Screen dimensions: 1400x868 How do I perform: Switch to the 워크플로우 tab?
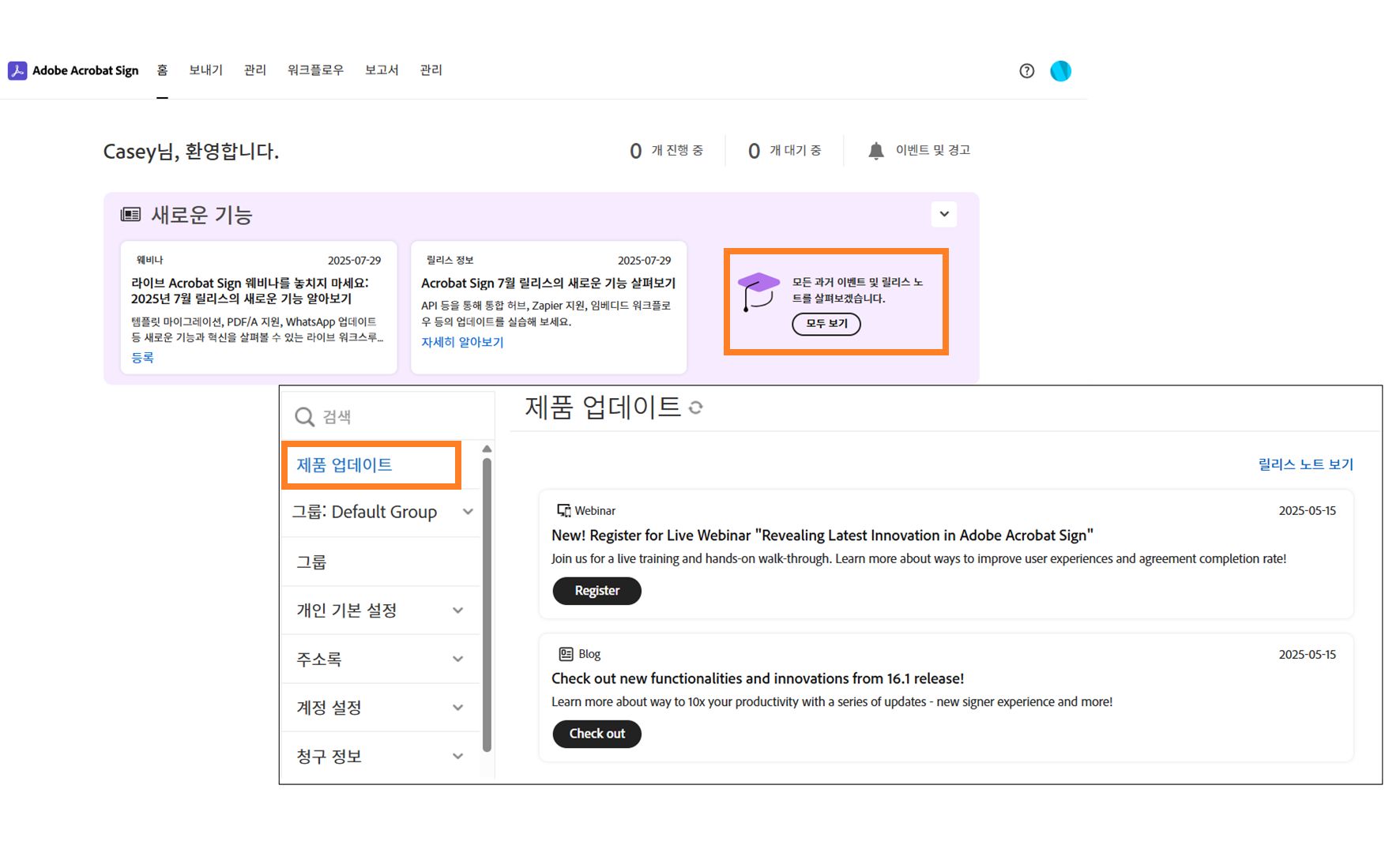coord(315,70)
